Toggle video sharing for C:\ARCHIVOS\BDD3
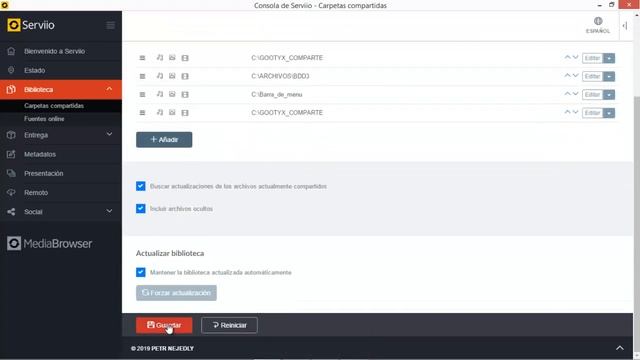640x360 pixels. pos(185,76)
